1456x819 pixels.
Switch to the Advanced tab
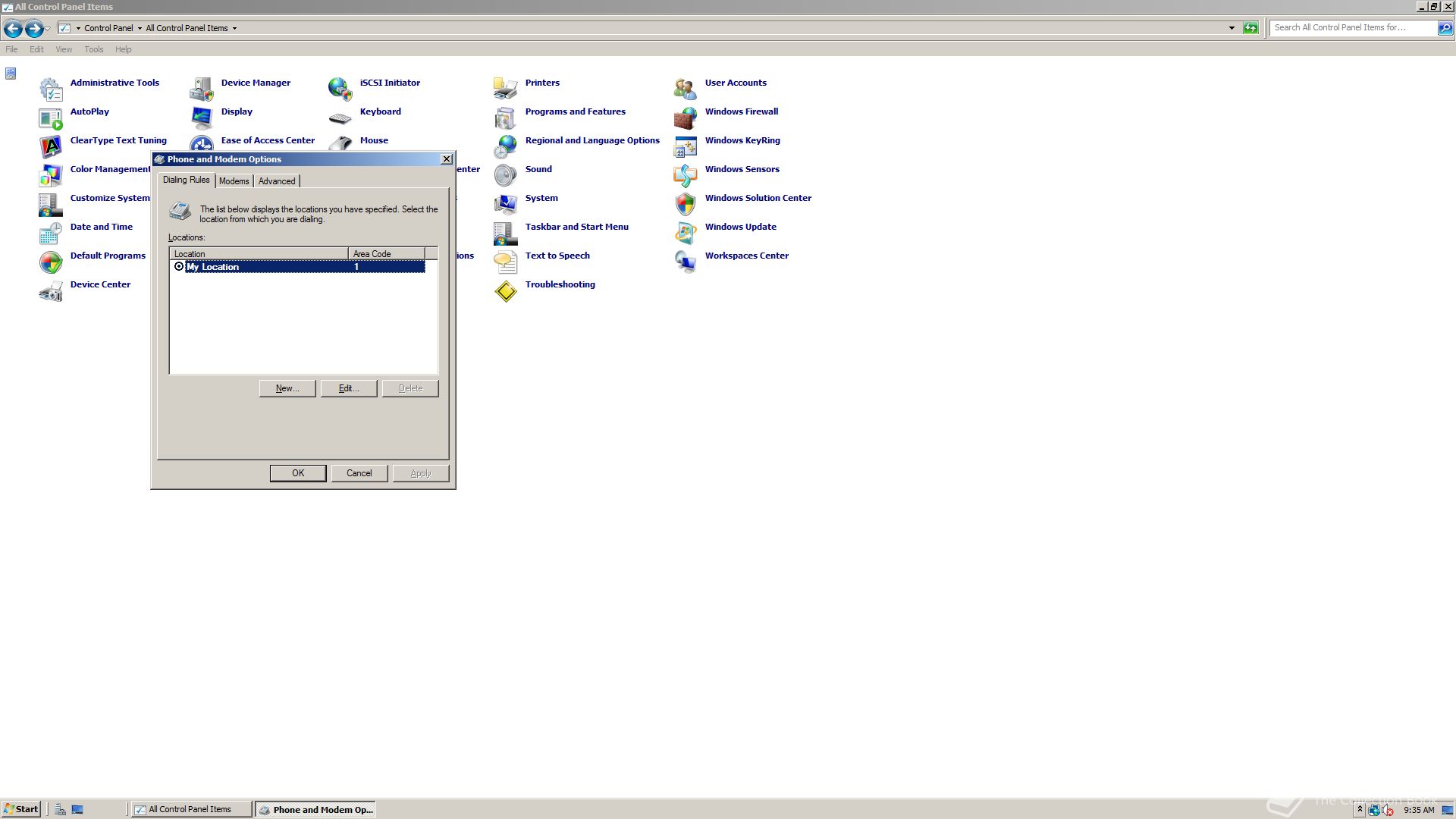pyautogui.click(x=277, y=181)
